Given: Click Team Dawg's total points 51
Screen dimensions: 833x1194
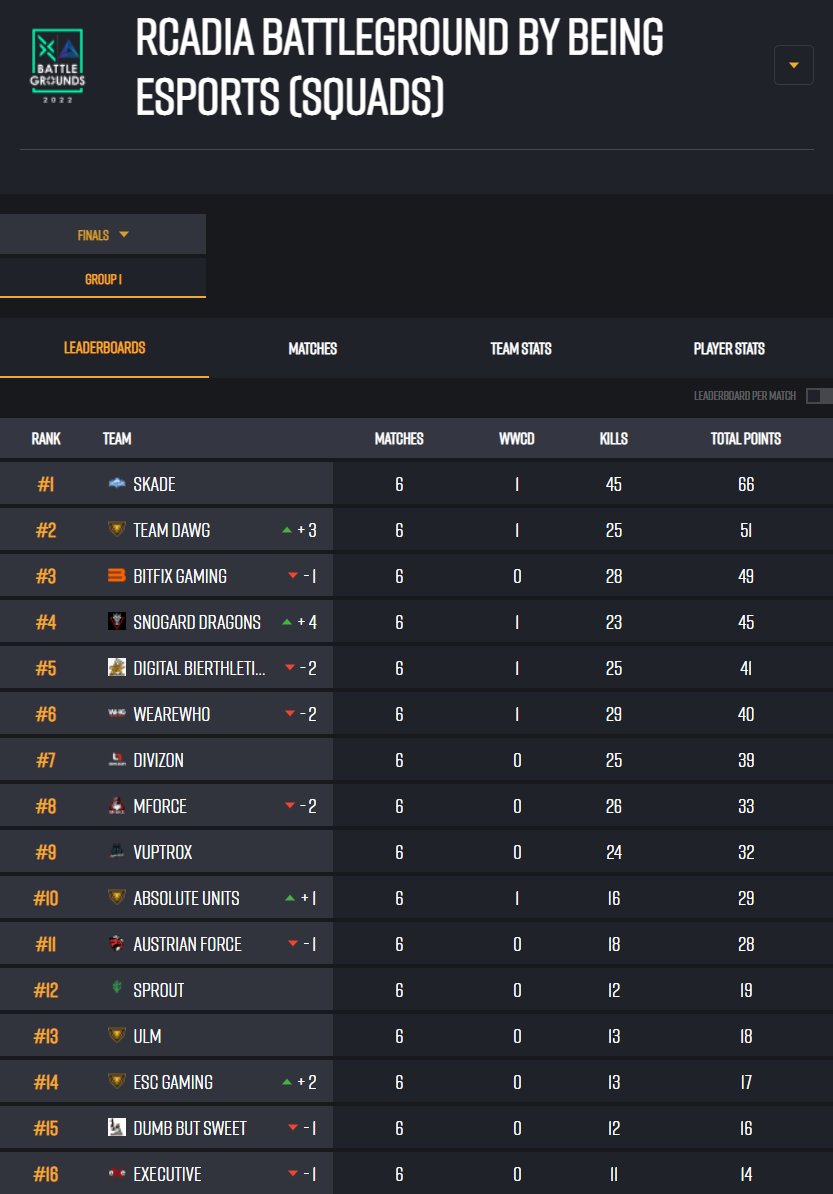Looking at the screenshot, I should (745, 530).
